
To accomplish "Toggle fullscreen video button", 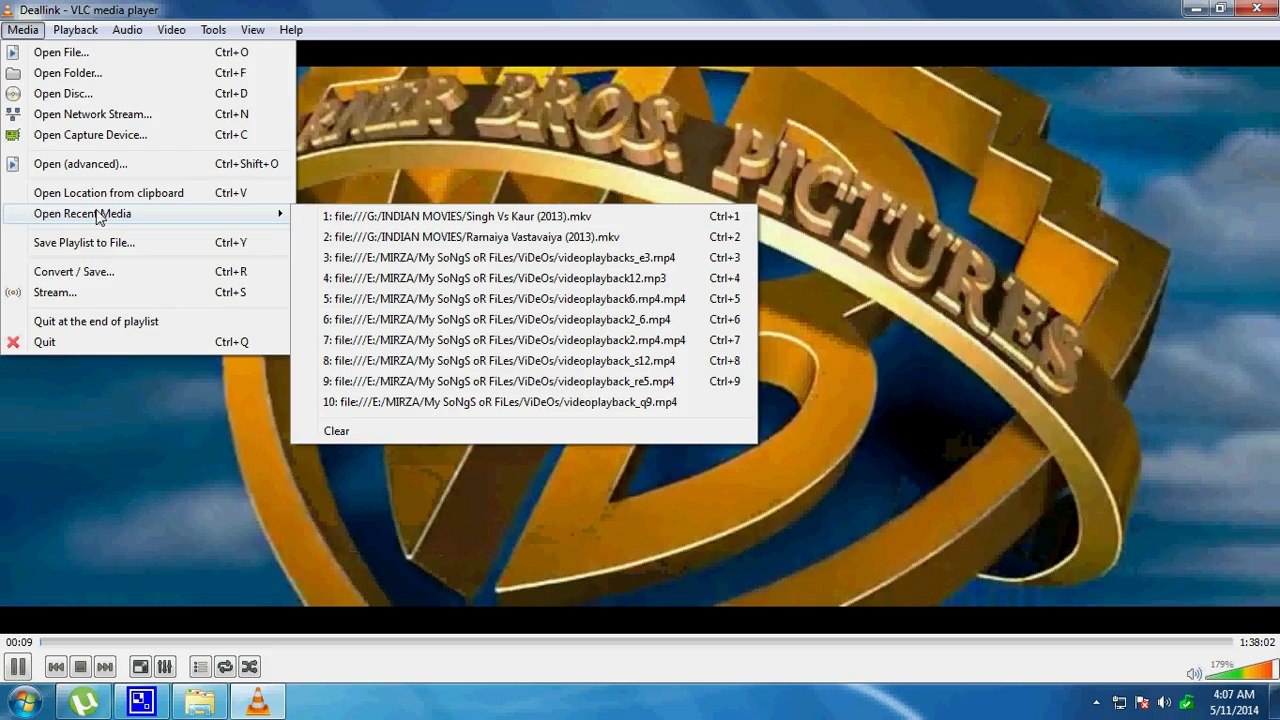I will [141, 667].
